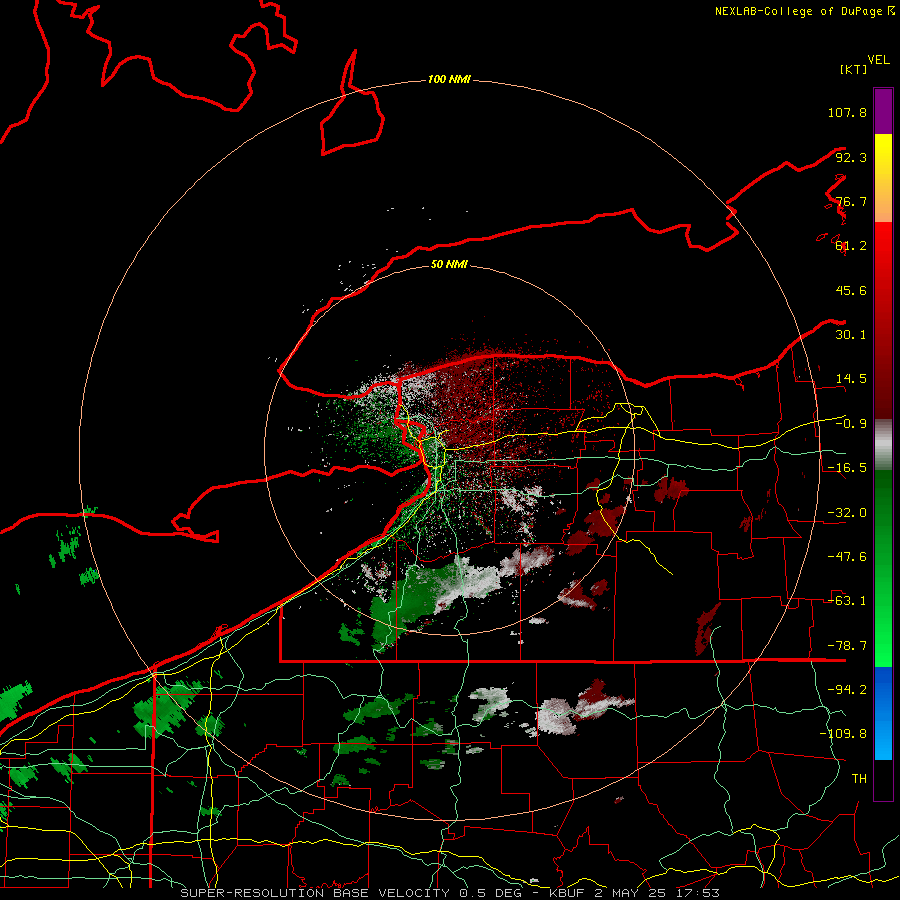The width and height of the screenshot is (900, 900).
Task: Pick the dark TH segment at scale bottom
Action: [883, 779]
